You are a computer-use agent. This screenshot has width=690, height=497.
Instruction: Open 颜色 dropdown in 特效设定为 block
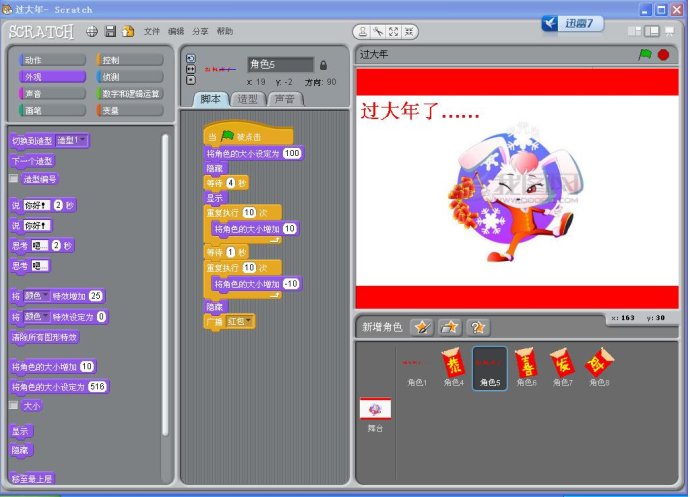36,317
